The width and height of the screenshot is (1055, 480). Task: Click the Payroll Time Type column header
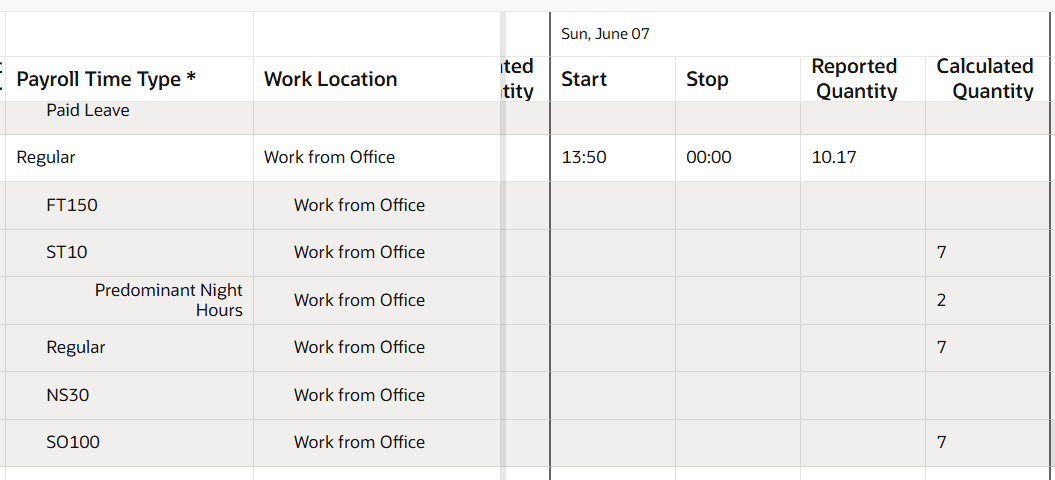click(x=106, y=79)
